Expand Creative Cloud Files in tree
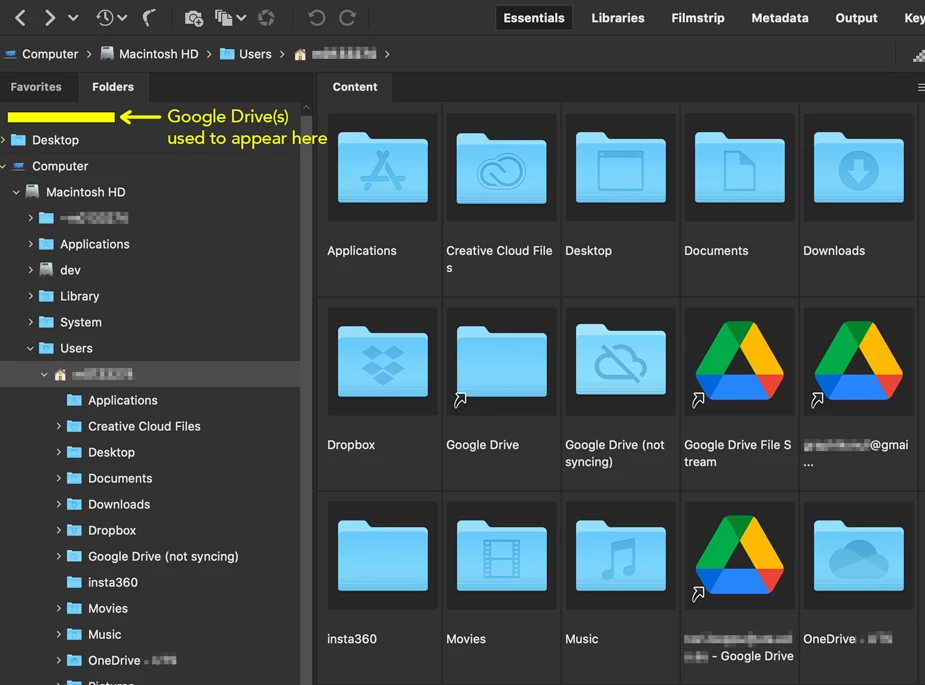The image size is (925, 685). pyautogui.click(x=58, y=426)
